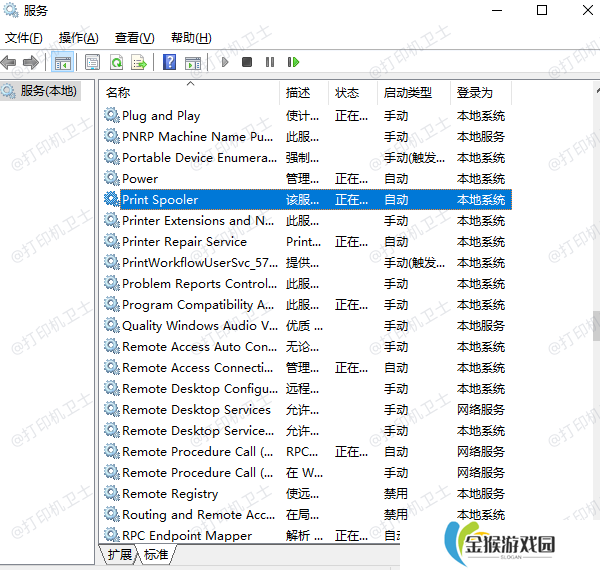Toggle the Show/Hide Console Tree icon
Image resolution: width=600 pixels, height=570 pixels.
pos(62,62)
